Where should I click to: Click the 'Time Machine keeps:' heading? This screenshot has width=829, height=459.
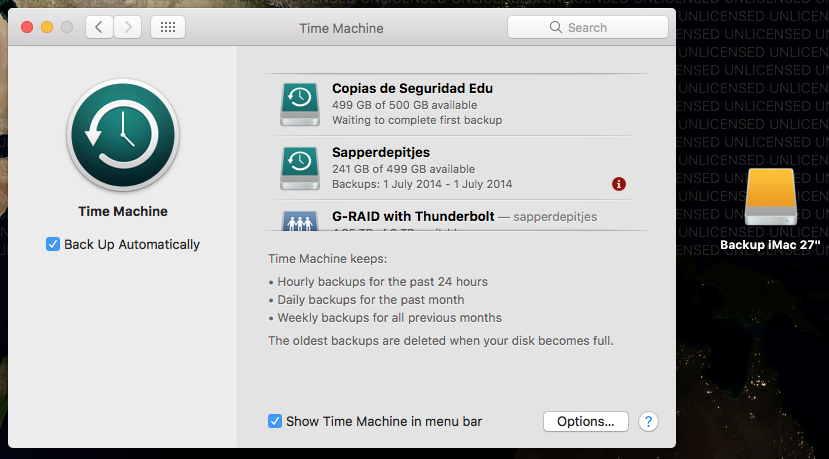[x=328, y=259]
